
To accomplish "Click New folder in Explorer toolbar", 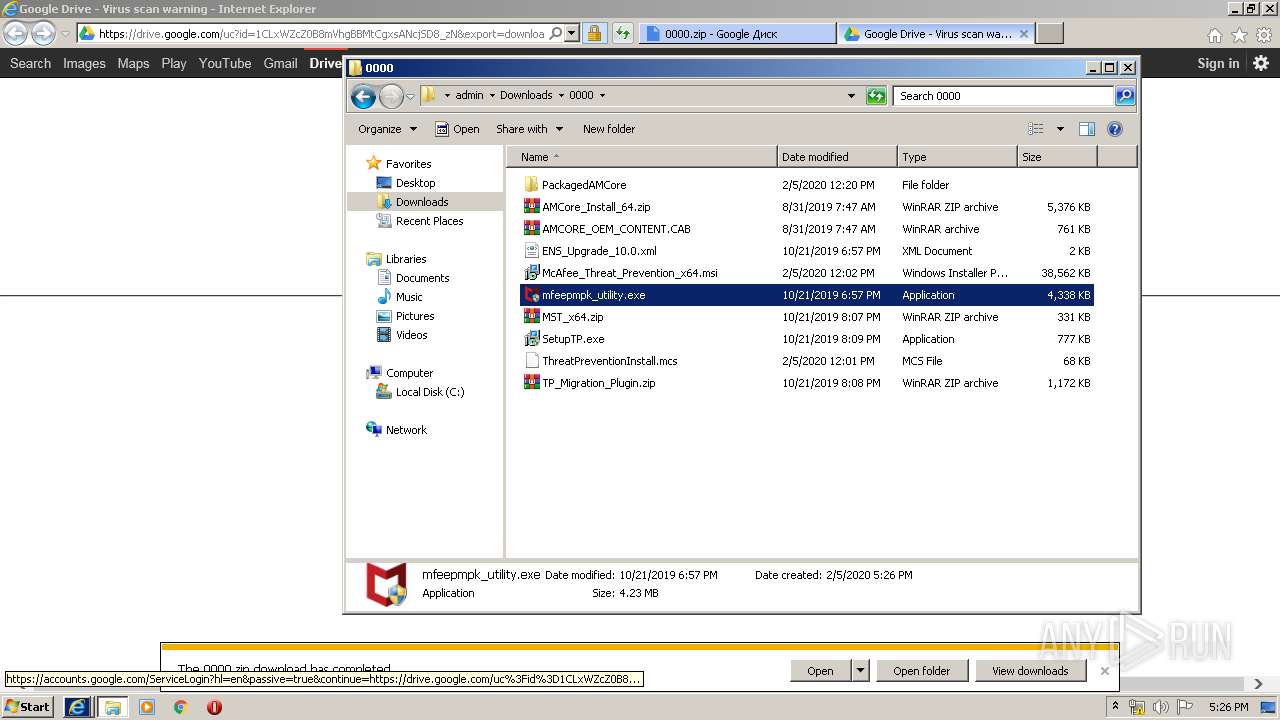I will click(609, 129).
